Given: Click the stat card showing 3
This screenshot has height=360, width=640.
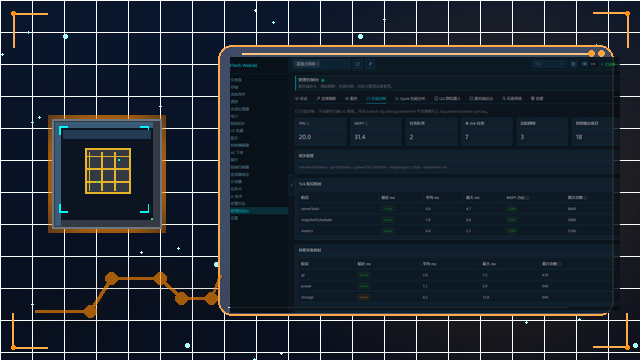Looking at the screenshot, I should 542,132.
